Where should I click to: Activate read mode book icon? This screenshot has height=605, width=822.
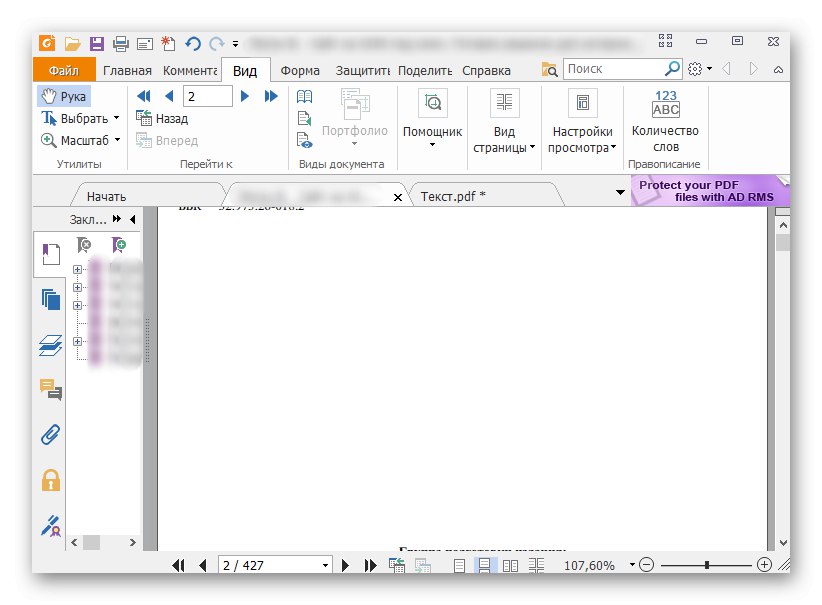click(x=304, y=96)
